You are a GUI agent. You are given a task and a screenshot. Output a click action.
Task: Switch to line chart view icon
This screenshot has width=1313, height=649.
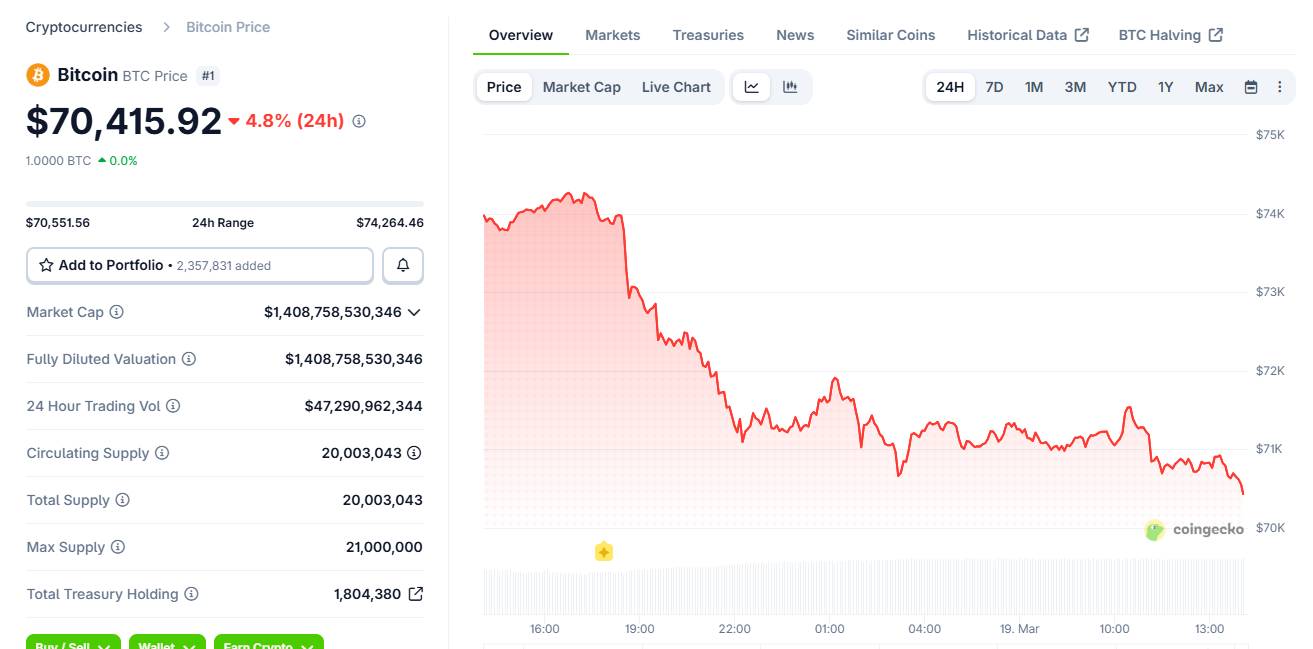tap(751, 87)
